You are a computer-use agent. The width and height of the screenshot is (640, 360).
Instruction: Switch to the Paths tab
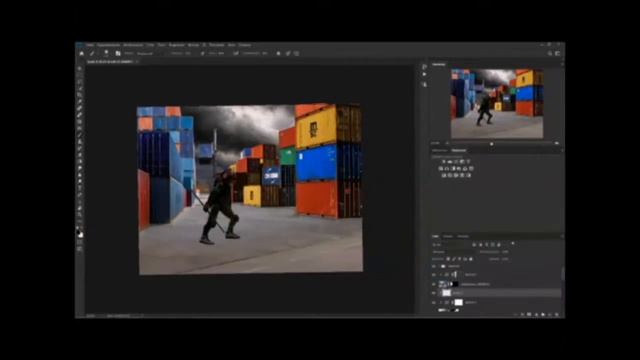pos(463,236)
